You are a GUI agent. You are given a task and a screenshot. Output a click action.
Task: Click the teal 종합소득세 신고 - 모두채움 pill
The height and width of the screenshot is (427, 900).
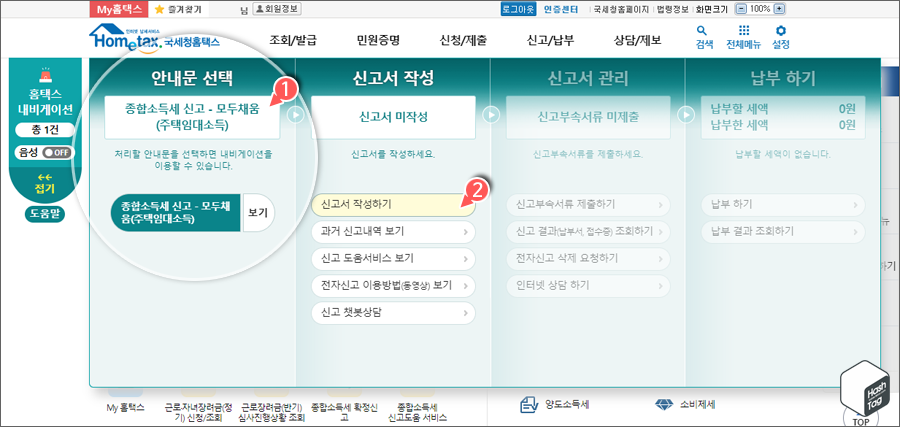[177, 212]
